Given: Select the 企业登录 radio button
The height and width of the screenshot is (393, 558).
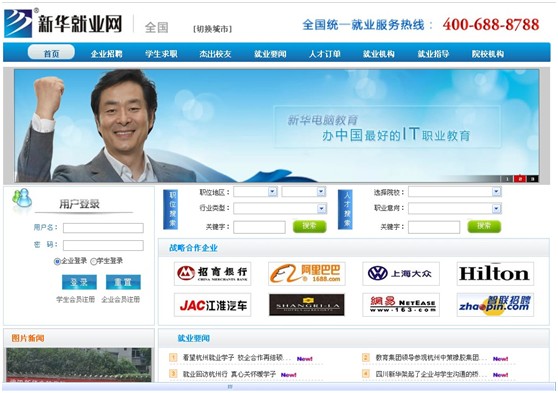Looking at the screenshot, I should coord(57,262).
